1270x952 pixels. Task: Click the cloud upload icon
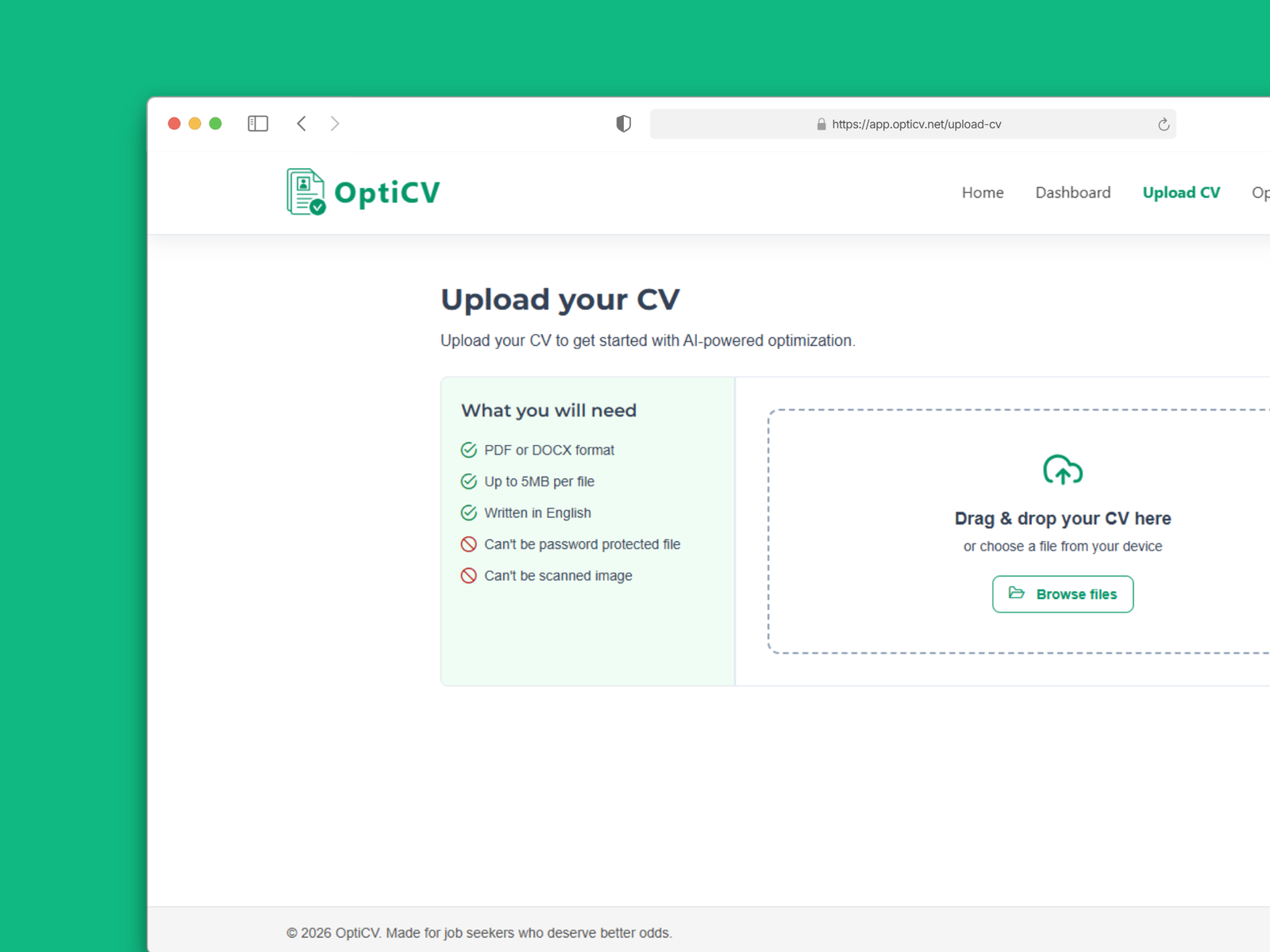[1063, 470]
